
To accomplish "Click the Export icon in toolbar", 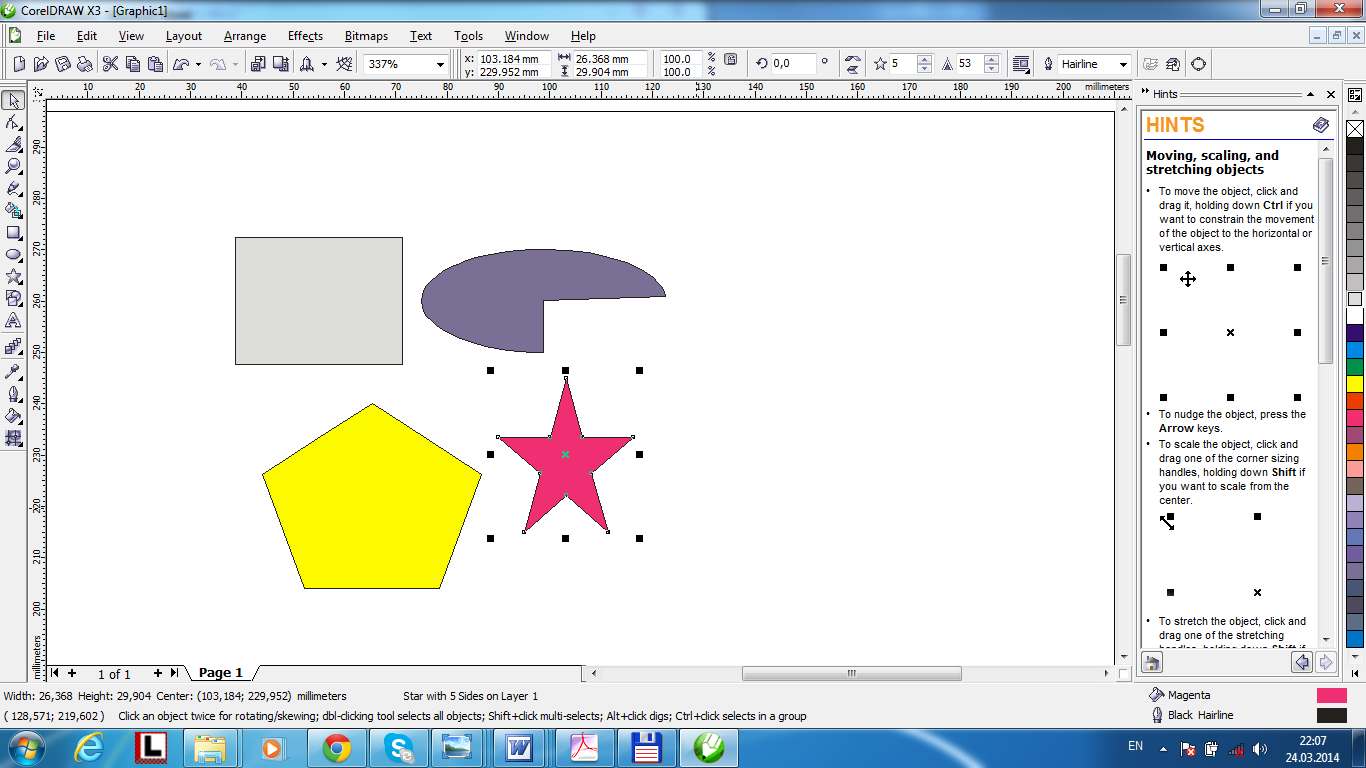I will 279,64.
